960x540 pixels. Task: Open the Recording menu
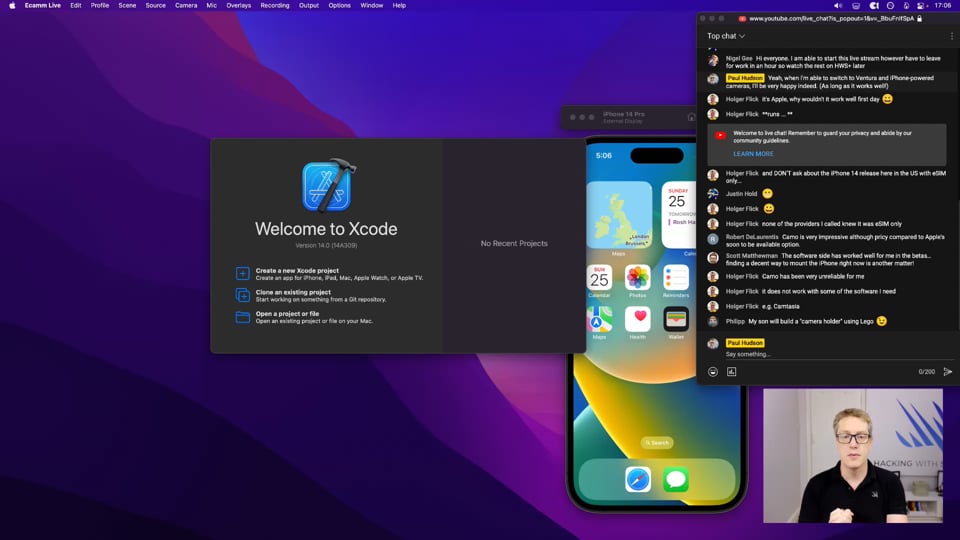(x=275, y=6)
